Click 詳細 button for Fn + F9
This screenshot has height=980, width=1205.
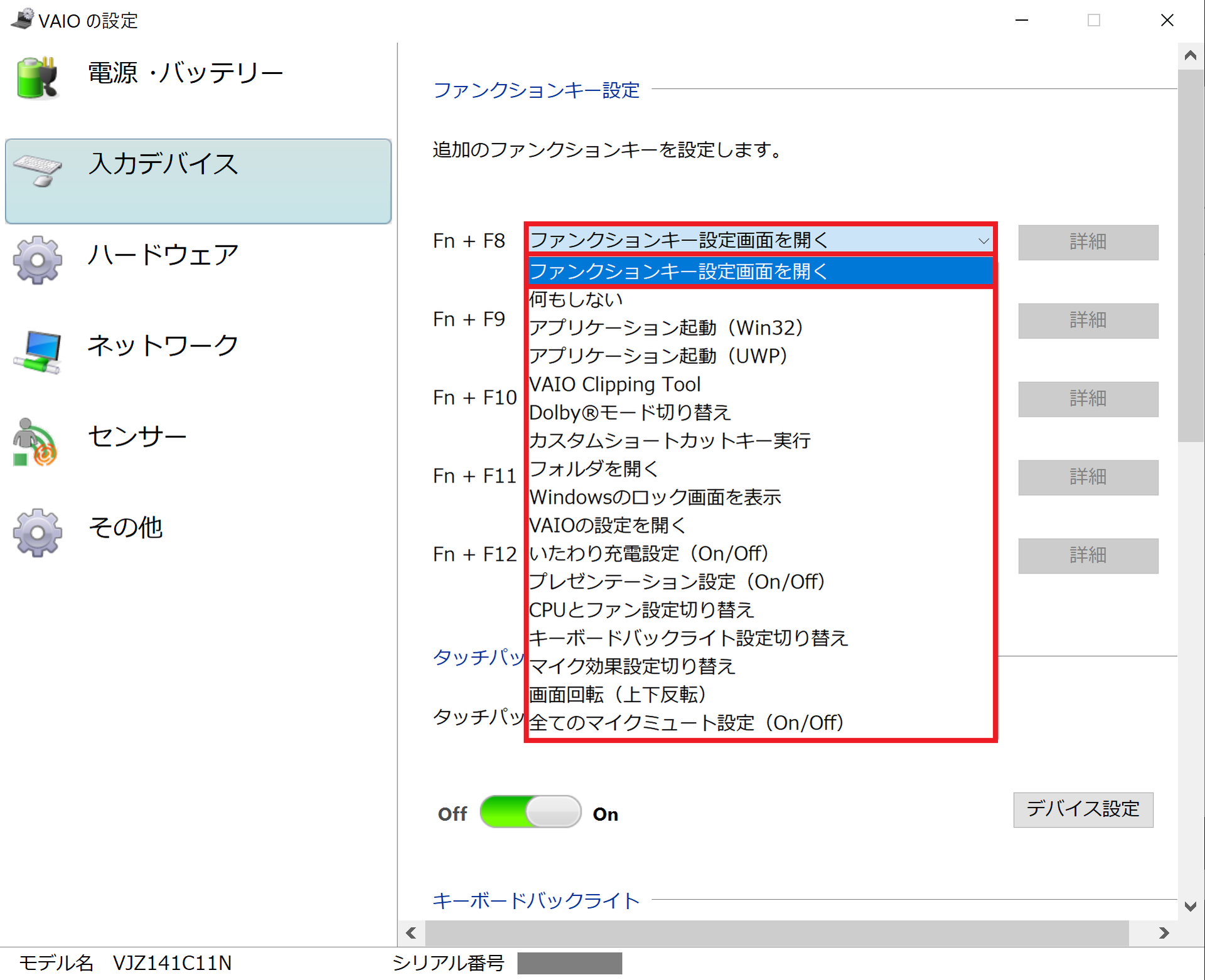tap(1088, 321)
